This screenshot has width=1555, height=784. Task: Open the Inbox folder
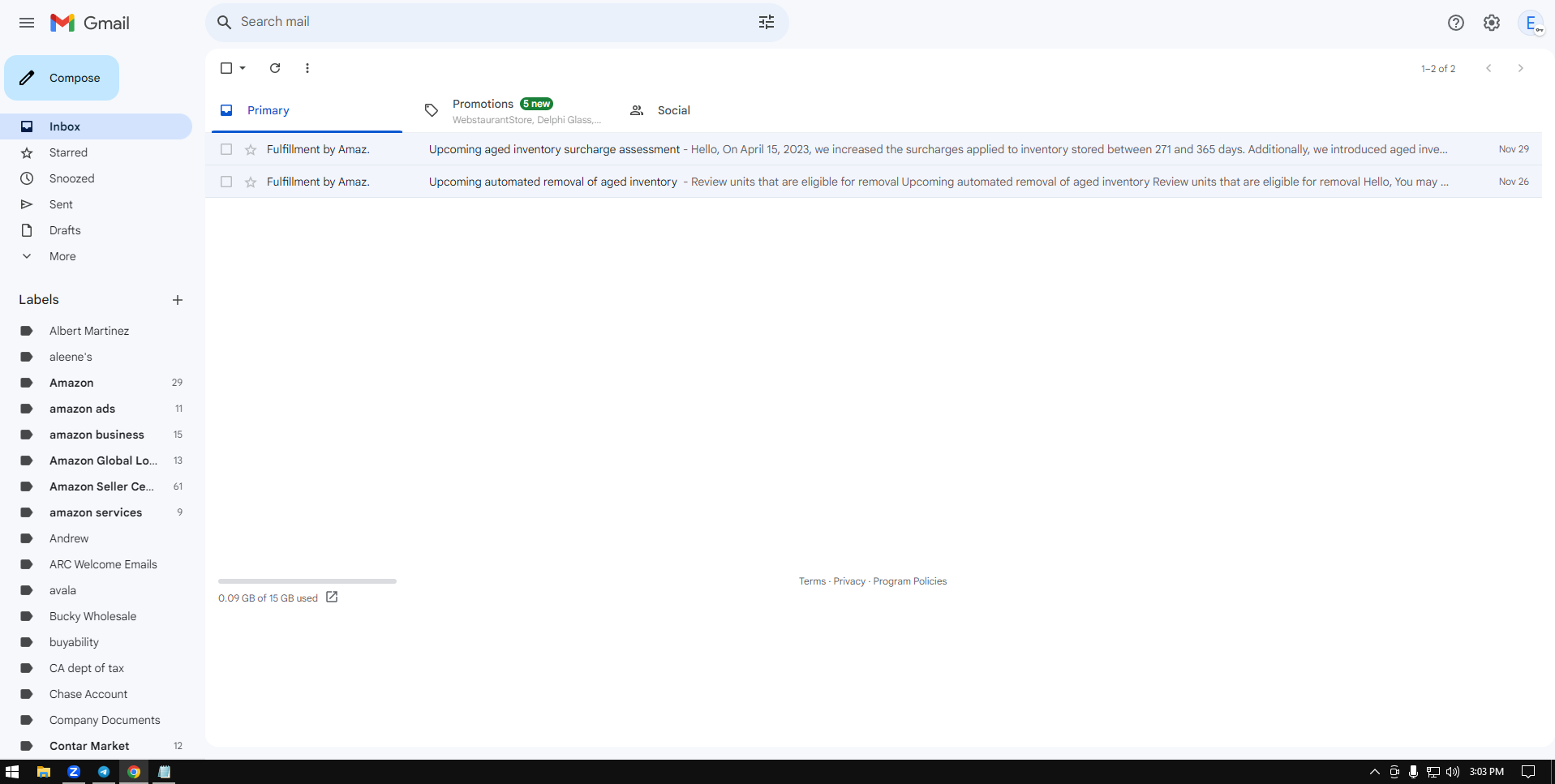[96, 126]
